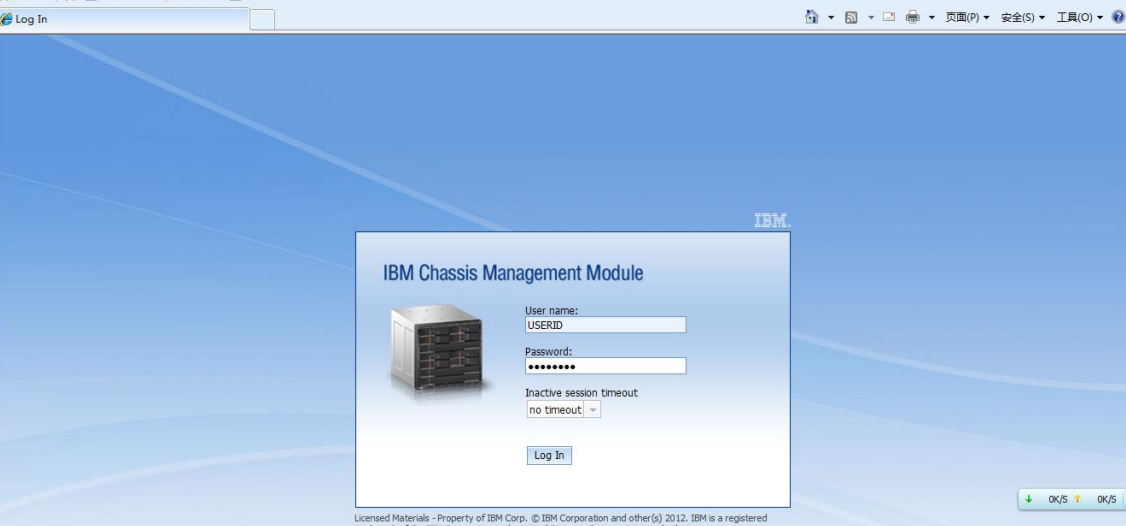
Task: Click the green download speed arrow
Action: (x=1028, y=499)
